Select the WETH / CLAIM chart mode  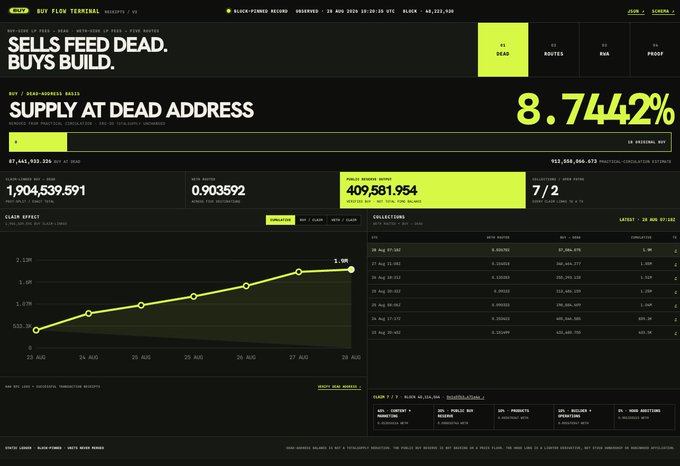(344, 220)
